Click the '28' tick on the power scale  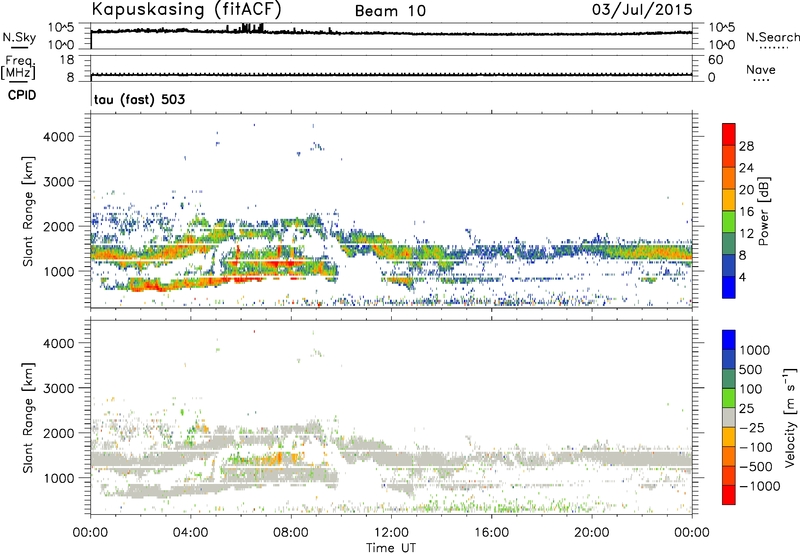(x=746, y=146)
